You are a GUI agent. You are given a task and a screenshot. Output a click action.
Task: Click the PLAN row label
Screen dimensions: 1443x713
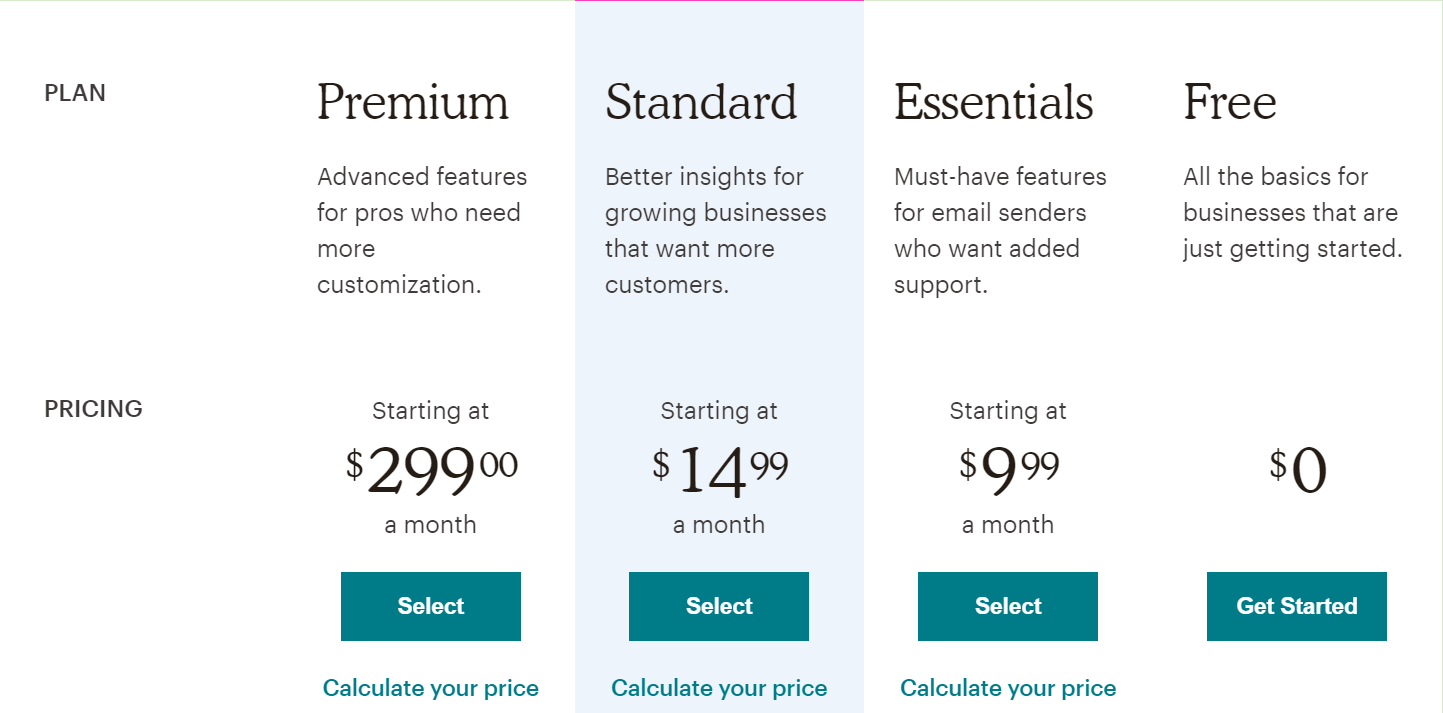click(75, 93)
